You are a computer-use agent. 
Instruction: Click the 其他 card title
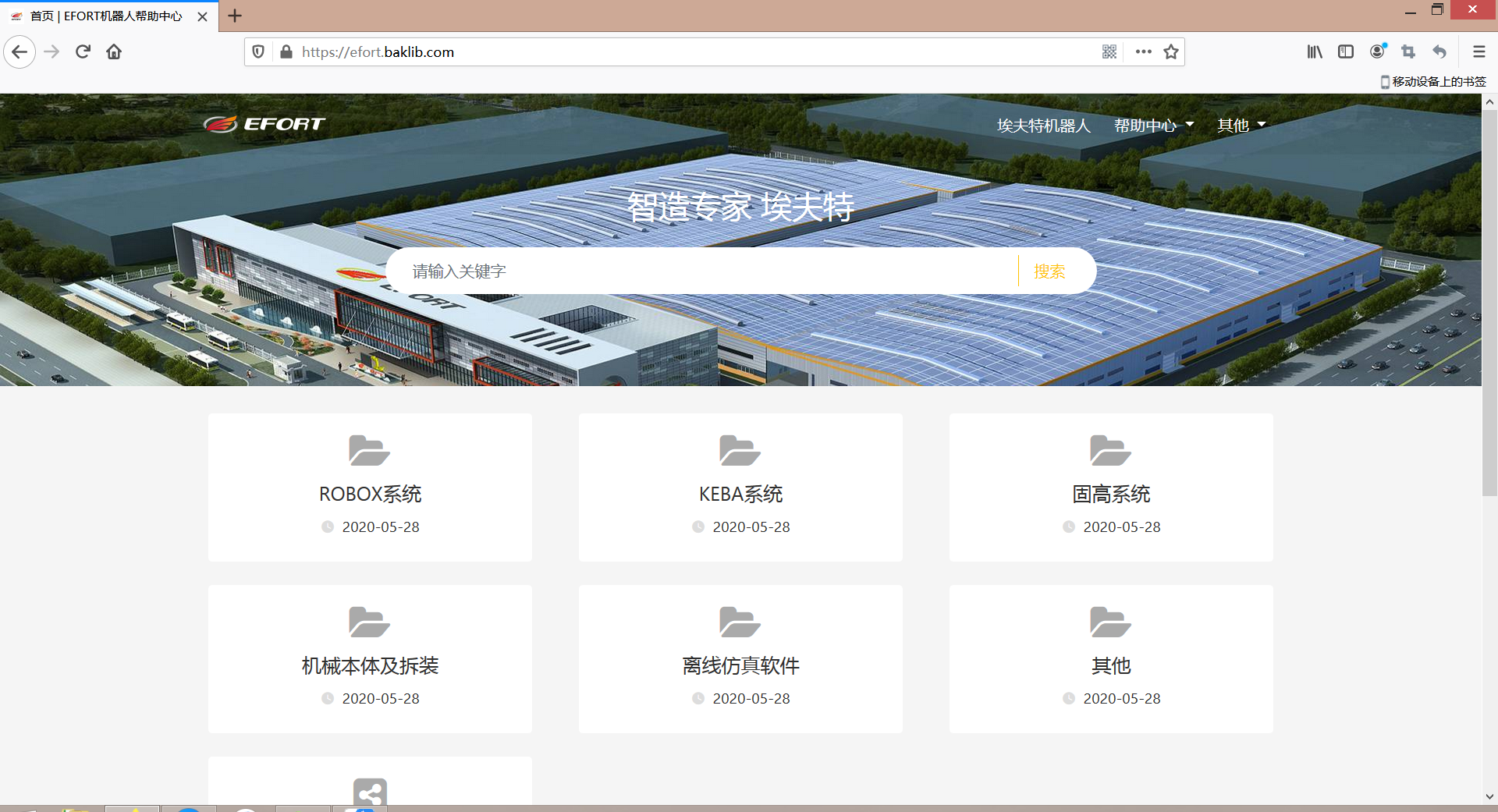point(1111,666)
